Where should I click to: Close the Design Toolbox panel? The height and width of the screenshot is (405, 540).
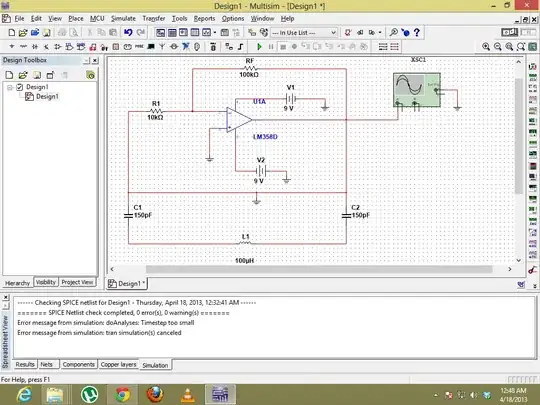coord(95,61)
